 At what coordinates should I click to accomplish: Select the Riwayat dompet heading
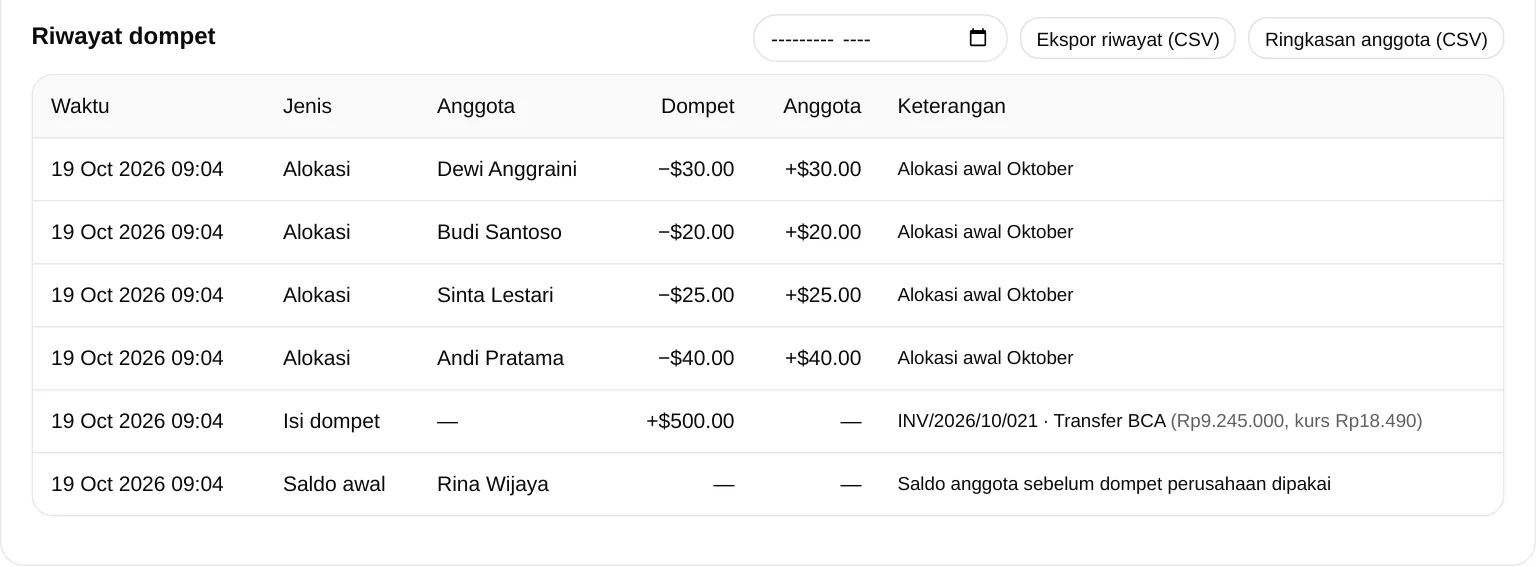tap(123, 36)
